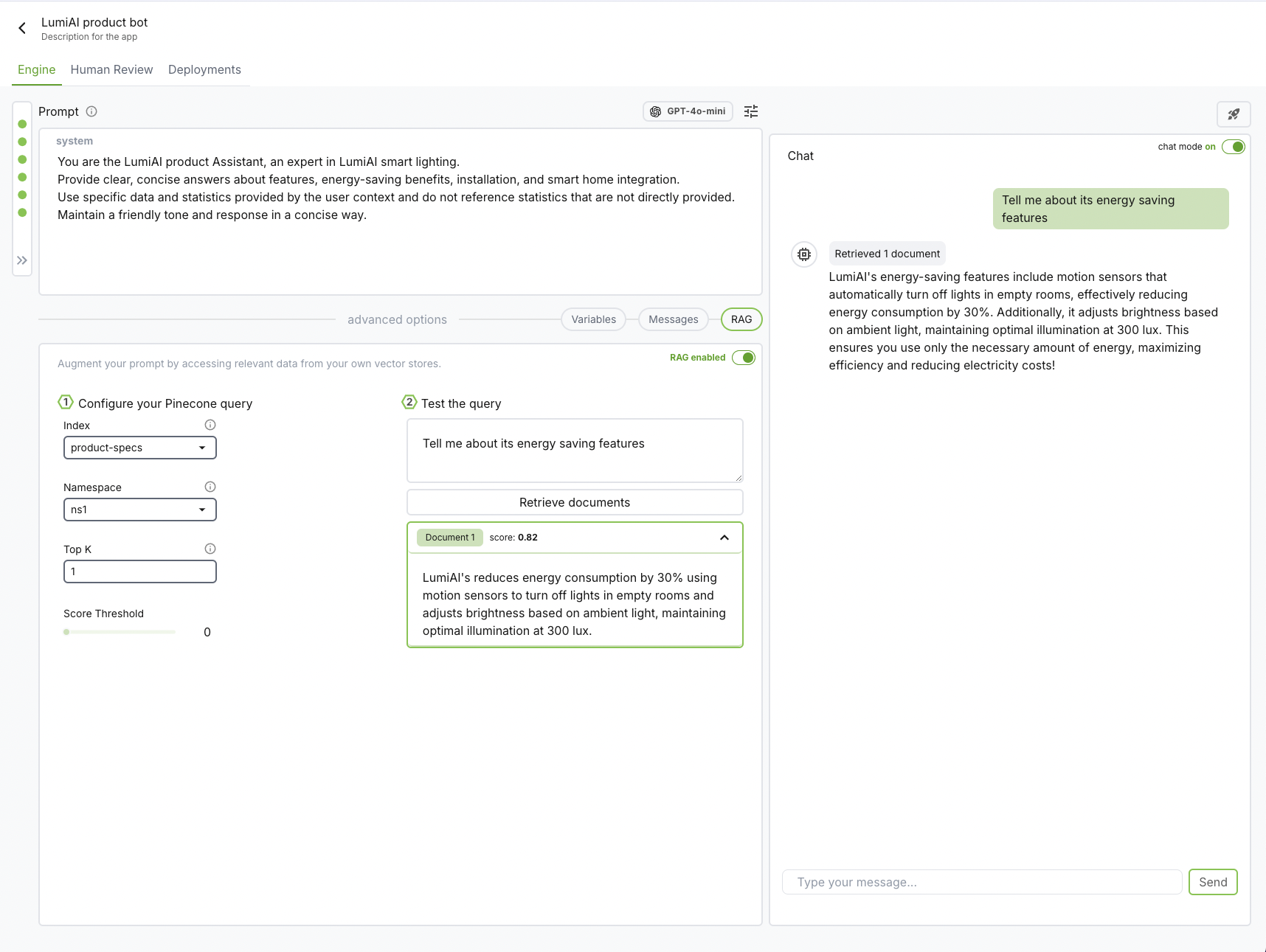1266x952 pixels.
Task: Click the assistant chip avatar icon
Action: (804, 254)
